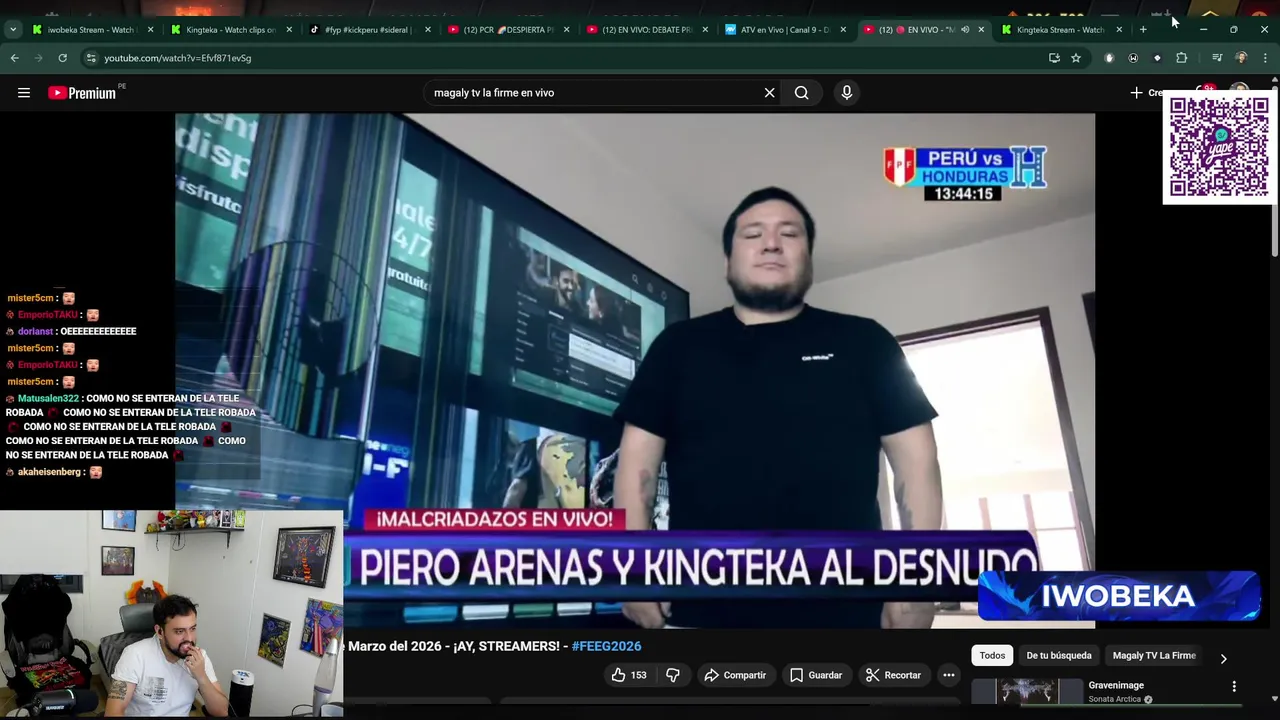Open Chrome profile avatar in toolbar
This screenshot has width=1280, height=720.
click(1241, 58)
